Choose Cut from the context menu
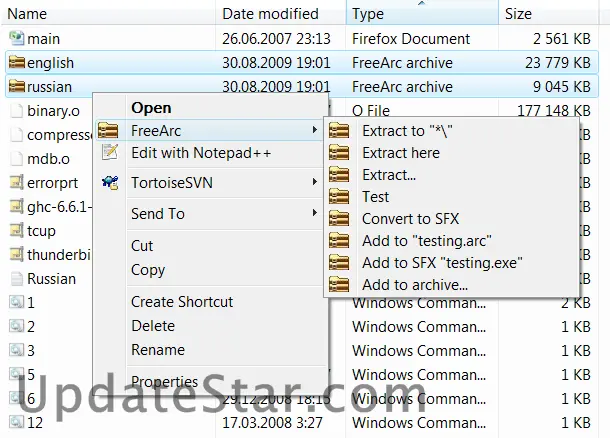This screenshot has height=438, width=610. click(210, 246)
